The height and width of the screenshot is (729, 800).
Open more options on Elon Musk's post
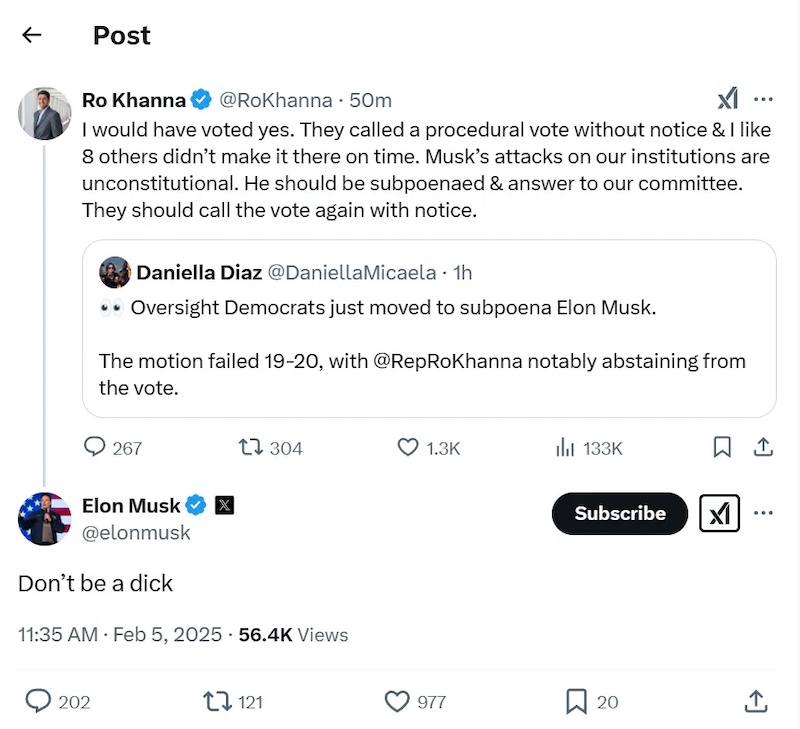[763, 513]
